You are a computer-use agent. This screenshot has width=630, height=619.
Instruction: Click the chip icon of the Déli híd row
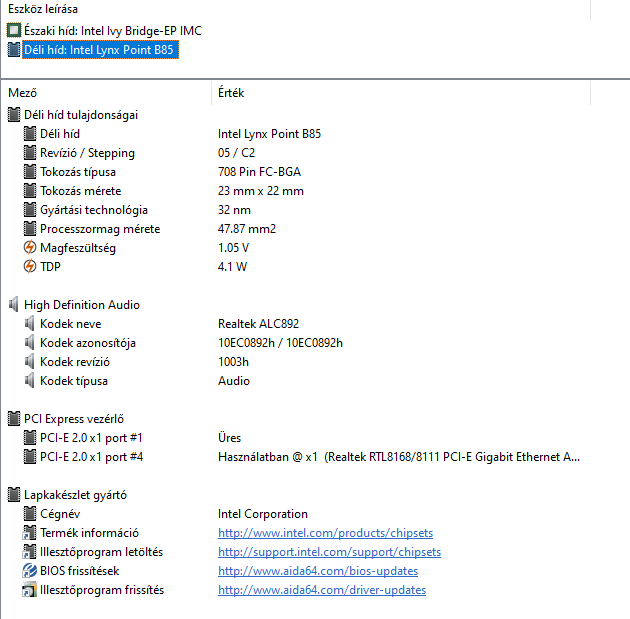point(30,134)
